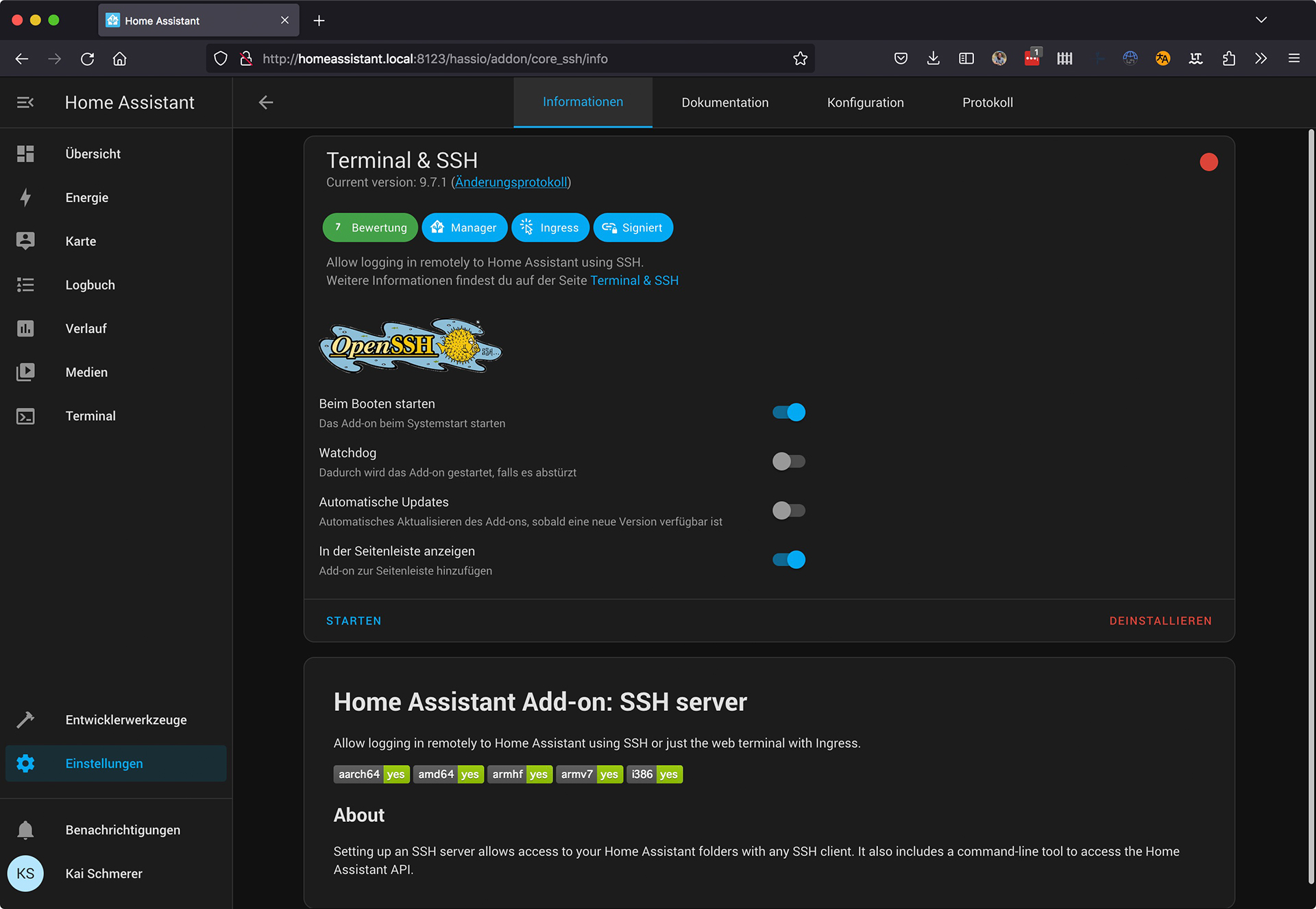Screen dimensions: 1316x909
Task: Collapse the Home Assistant sidebar menu
Action: click(25, 103)
